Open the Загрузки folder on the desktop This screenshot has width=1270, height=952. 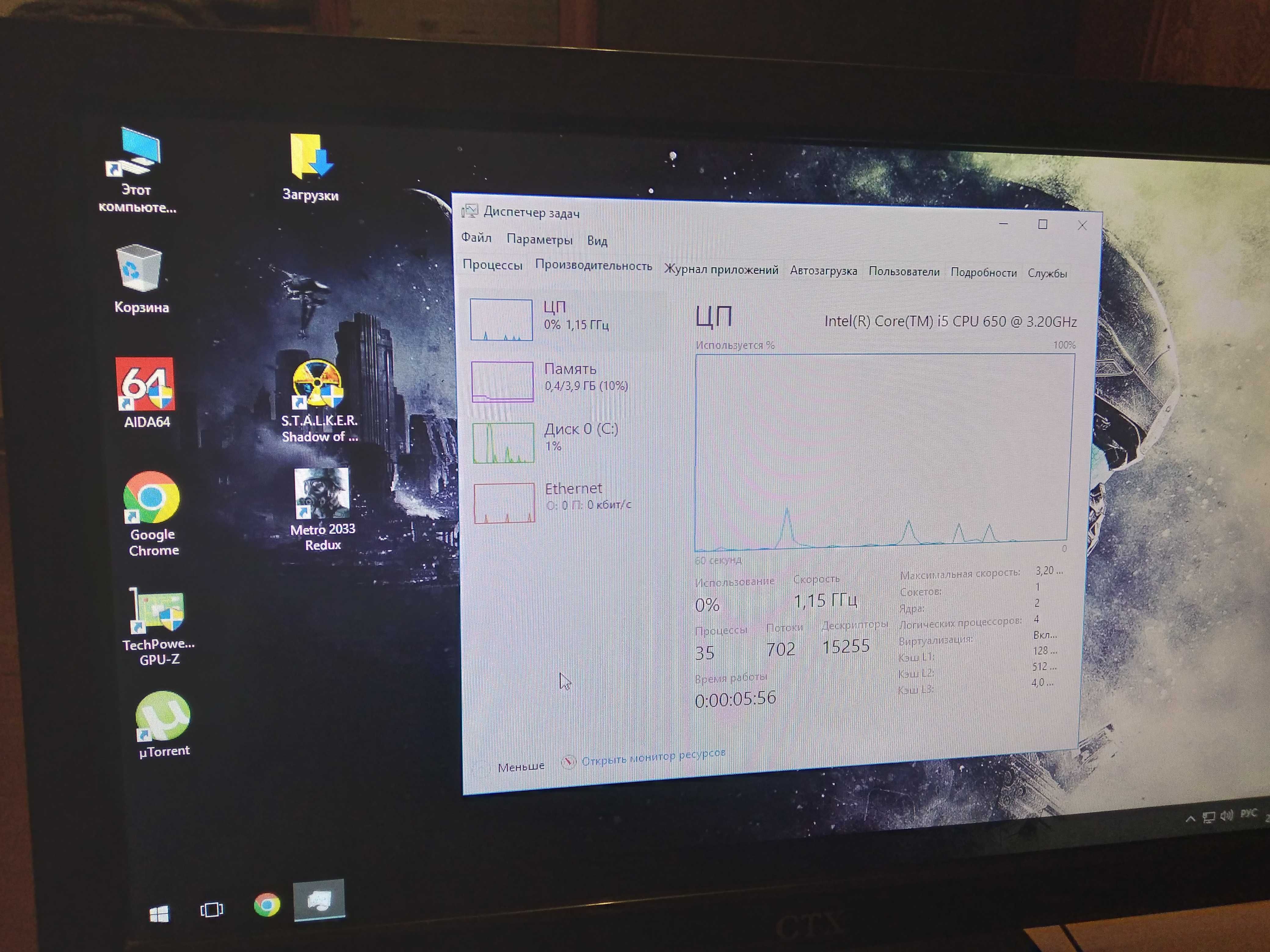click(x=310, y=168)
